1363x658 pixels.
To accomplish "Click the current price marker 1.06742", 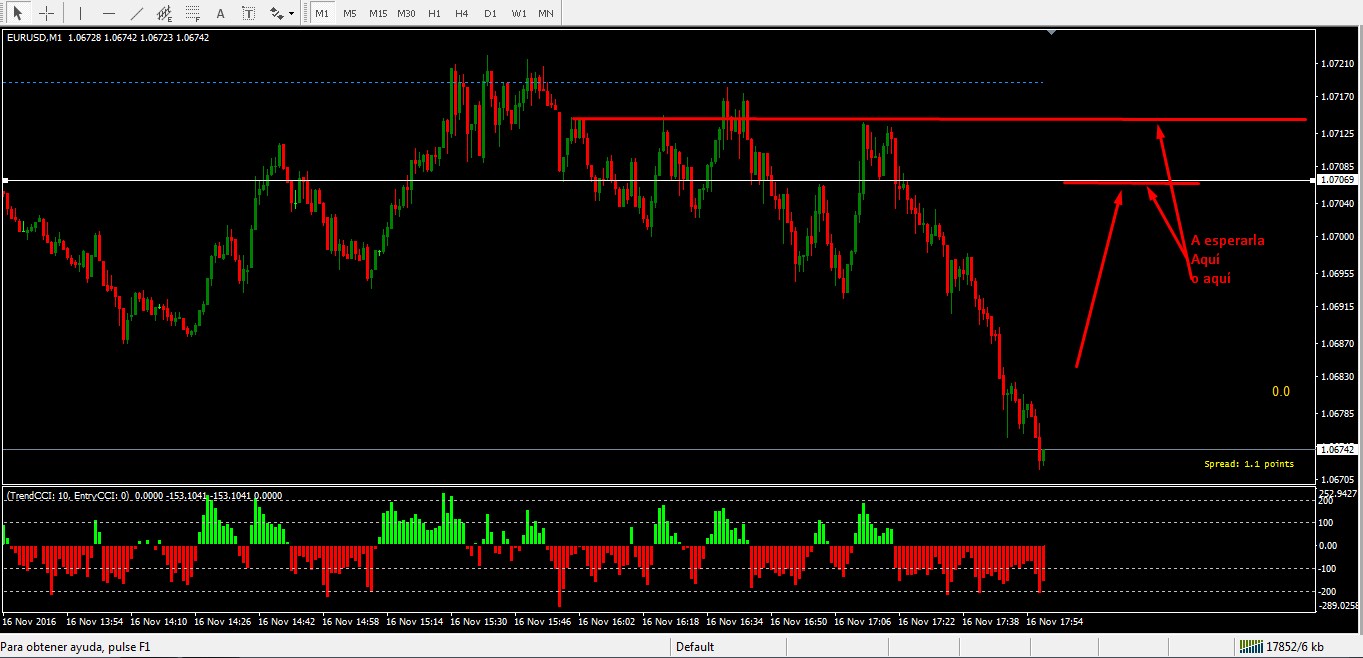I will [x=1337, y=451].
